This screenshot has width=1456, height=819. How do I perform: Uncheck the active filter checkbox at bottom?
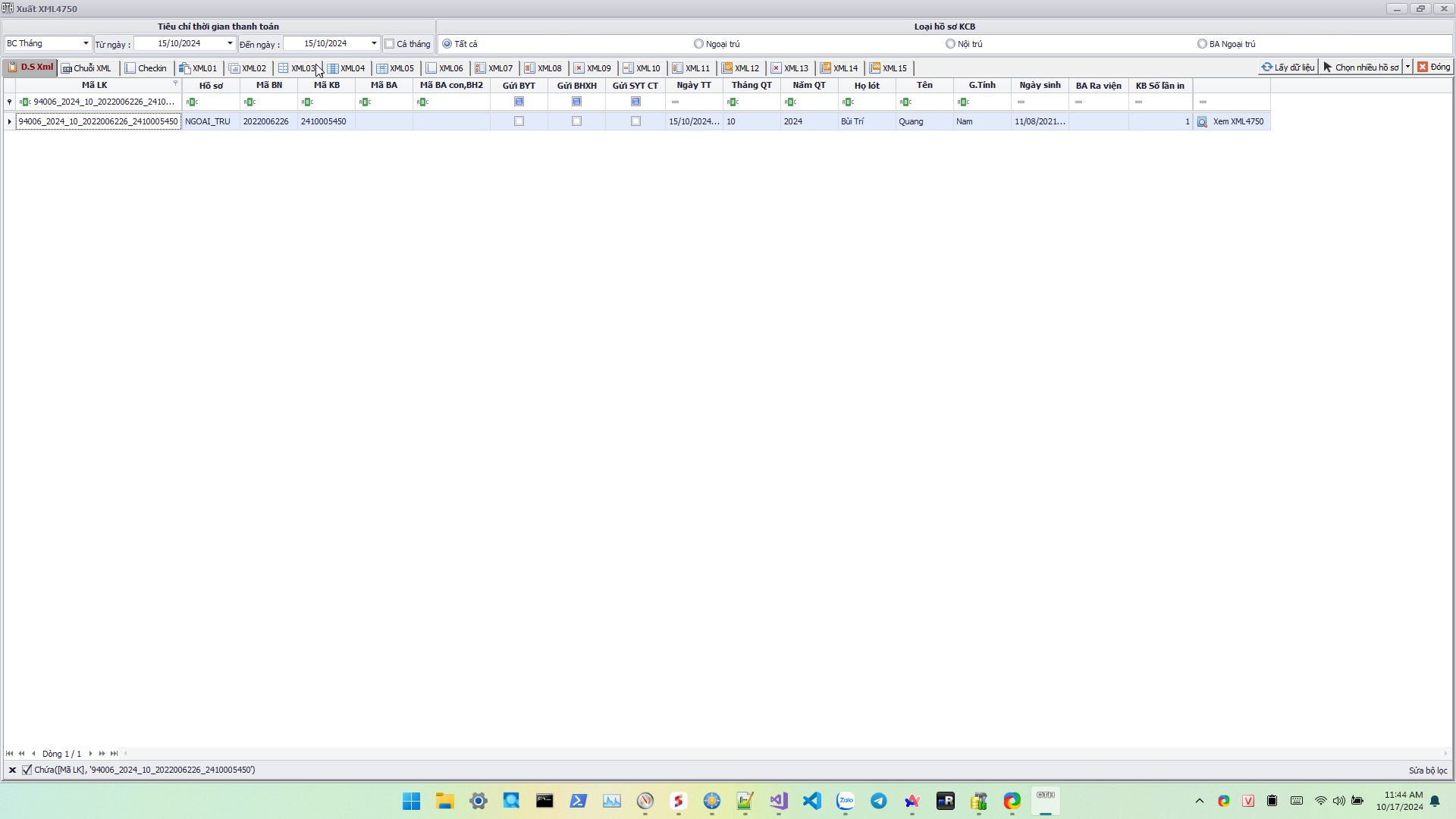click(x=27, y=770)
